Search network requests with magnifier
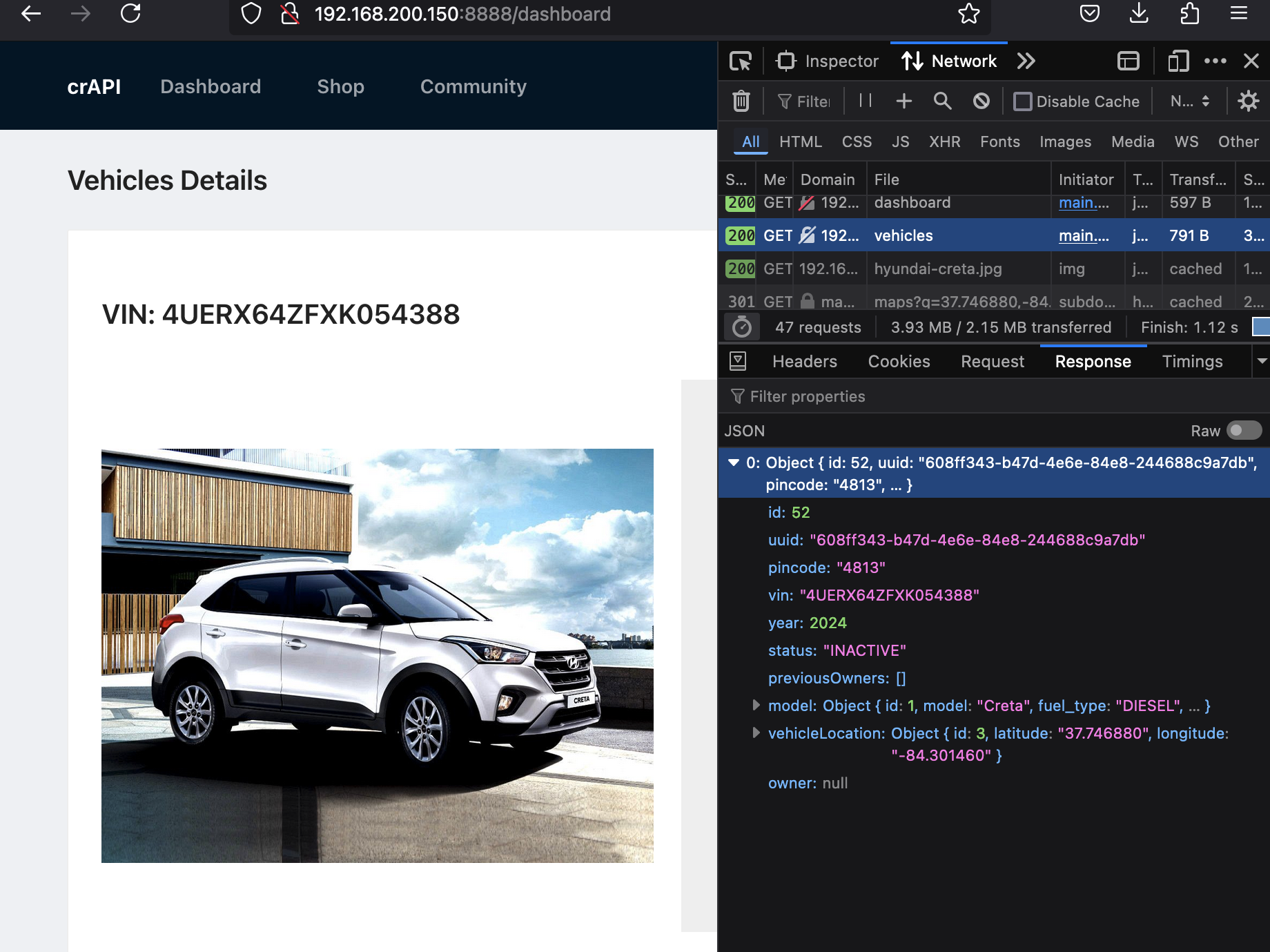 pyautogui.click(x=943, y=101)
